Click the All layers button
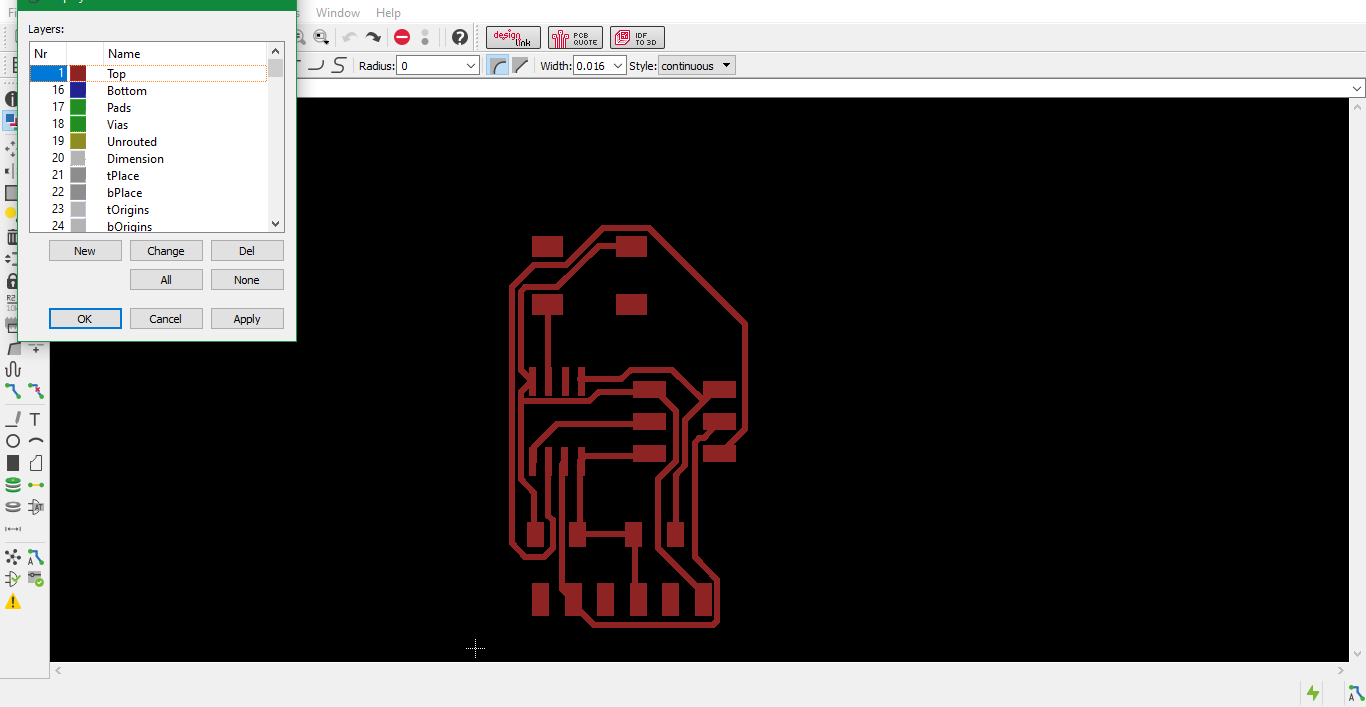Screen dimensions: 1366x707 pos(166,280)
